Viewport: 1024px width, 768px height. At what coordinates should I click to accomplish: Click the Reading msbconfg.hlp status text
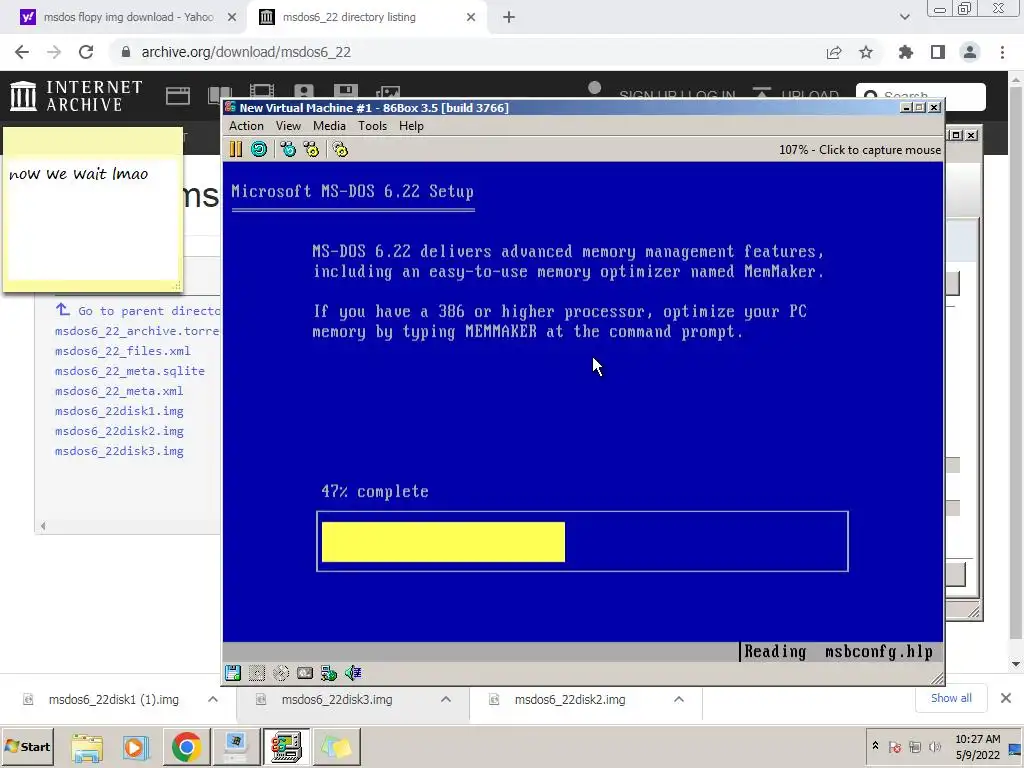point(839,652)
